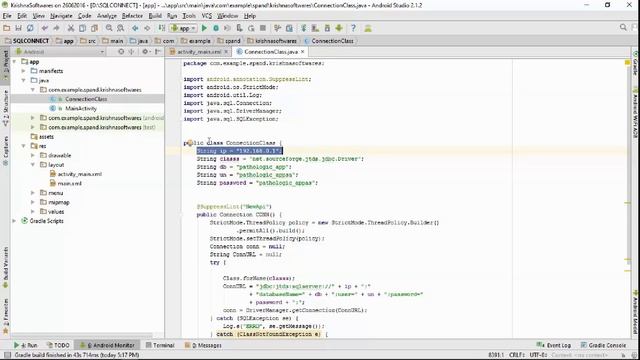The height and width of the screenshot is (360, 640).
Task: Click the Undo arrow icon
Action: click(45, 28)
